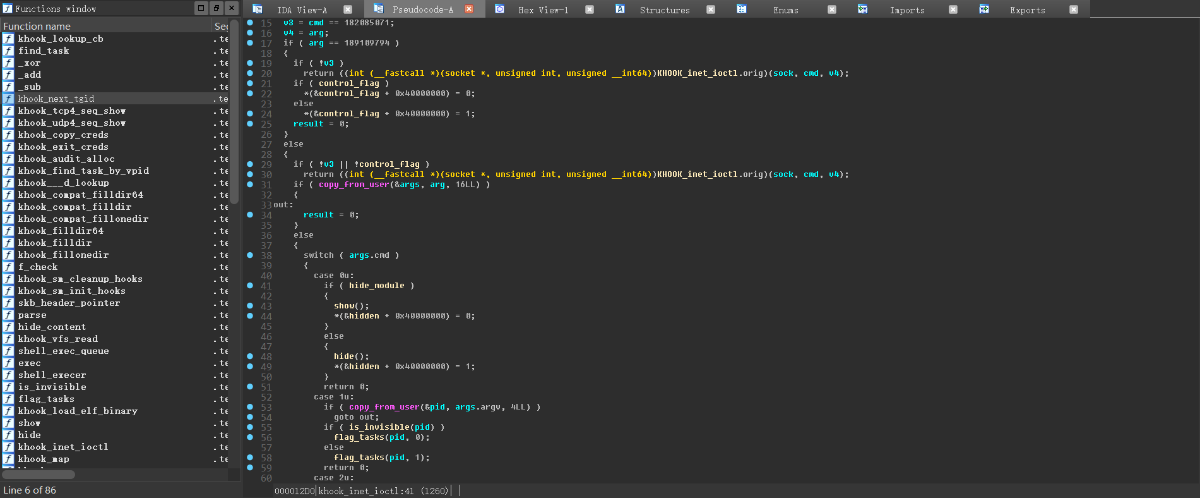This screenshot has height=498, width=1200.
Task: Click the Exports tab icon
Action: [x=985, y=9]
